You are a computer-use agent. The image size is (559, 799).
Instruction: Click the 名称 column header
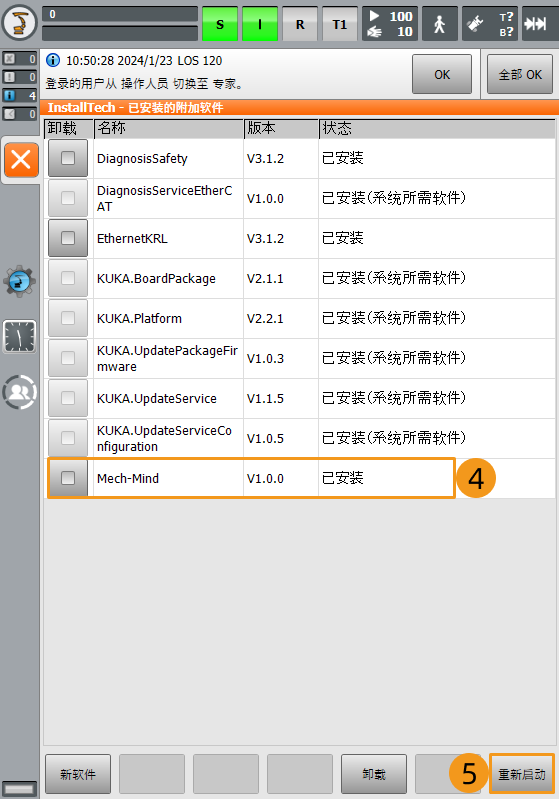click(169, 128)
